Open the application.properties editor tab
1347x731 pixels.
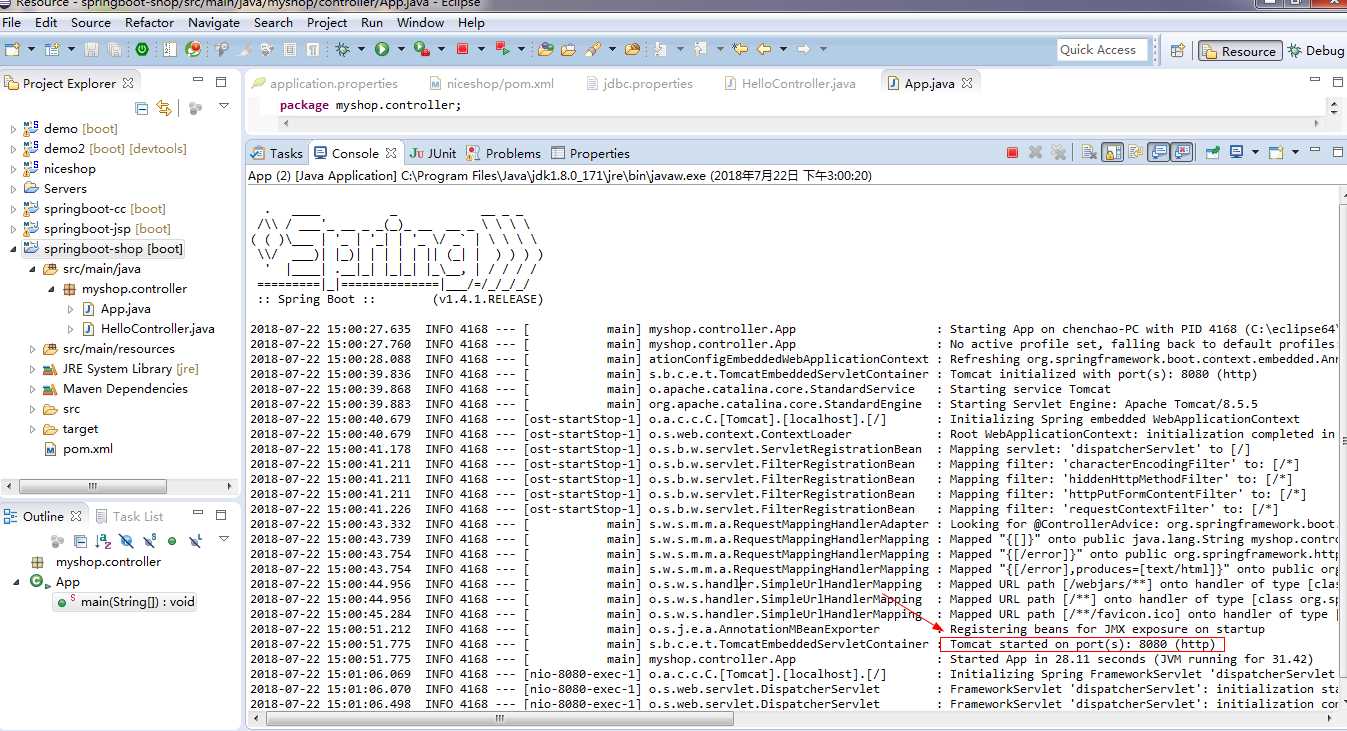pyautogui.click(x=325, y=83)
